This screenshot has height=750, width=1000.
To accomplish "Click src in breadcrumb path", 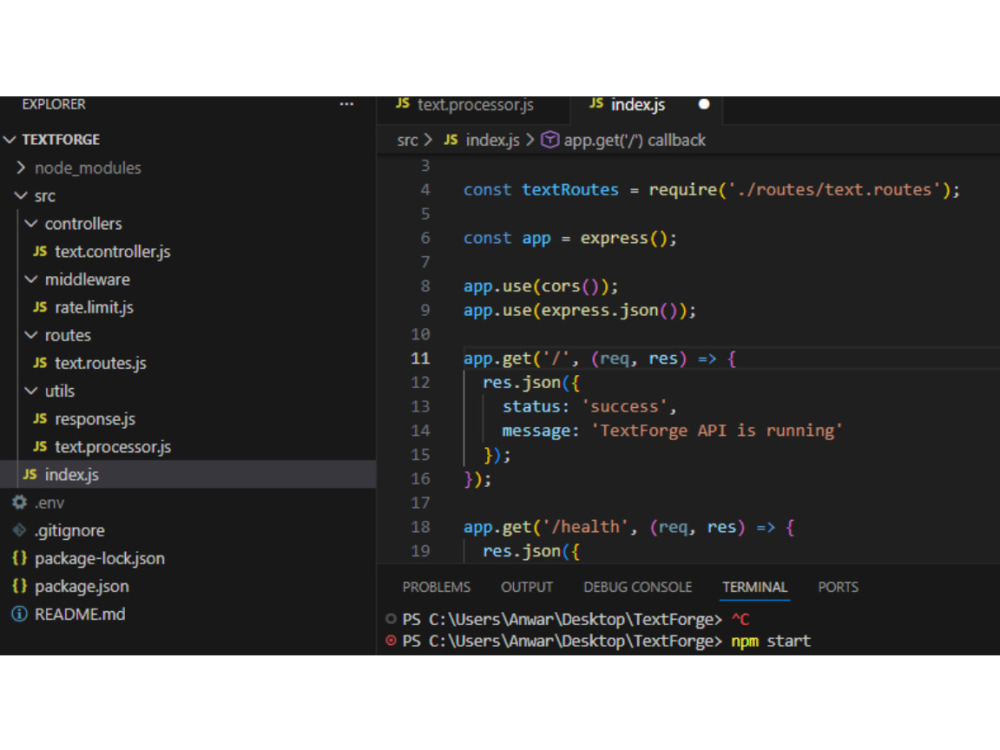I will [x=407, y=140].
